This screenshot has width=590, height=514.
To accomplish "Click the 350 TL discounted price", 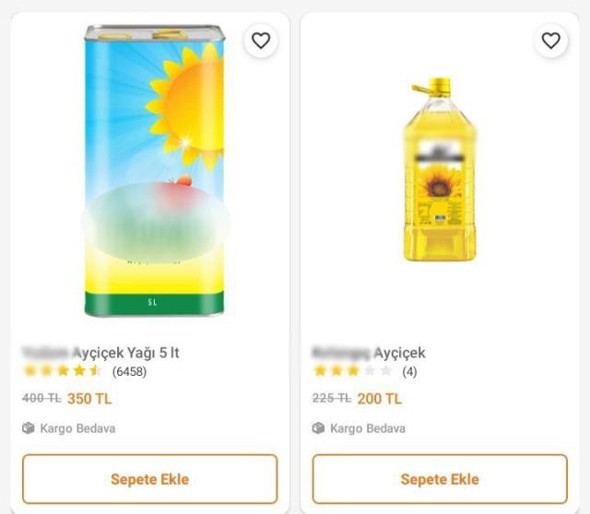I will pyautogui.click(x=90, y=399).
